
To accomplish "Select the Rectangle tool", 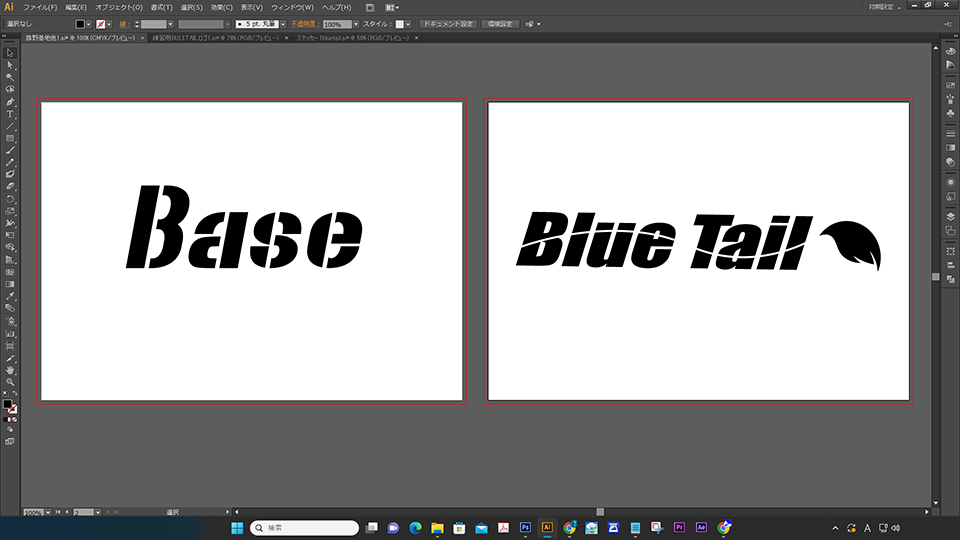I will pos(10,137).
